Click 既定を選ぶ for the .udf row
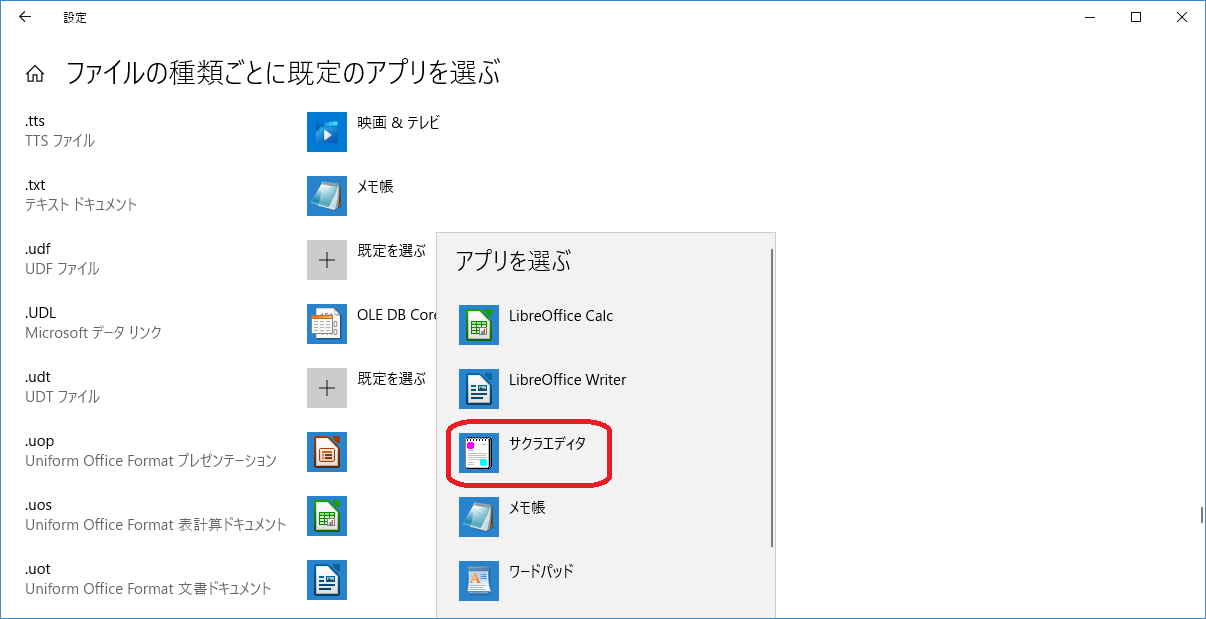This screenshot has height=619, width=1206. pos(392,251)
